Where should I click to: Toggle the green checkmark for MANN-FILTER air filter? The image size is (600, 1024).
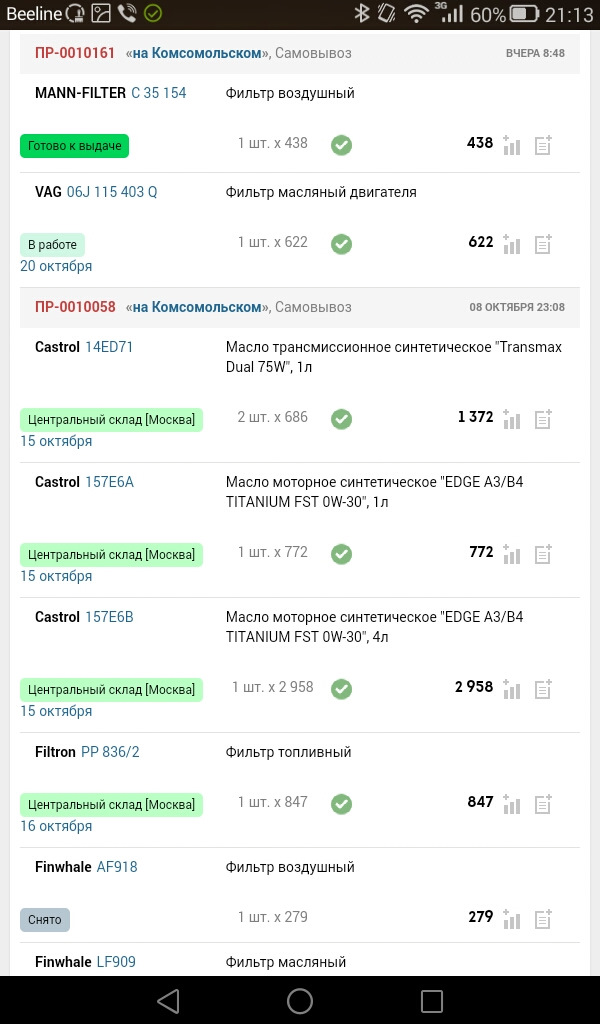coord(341,145)
